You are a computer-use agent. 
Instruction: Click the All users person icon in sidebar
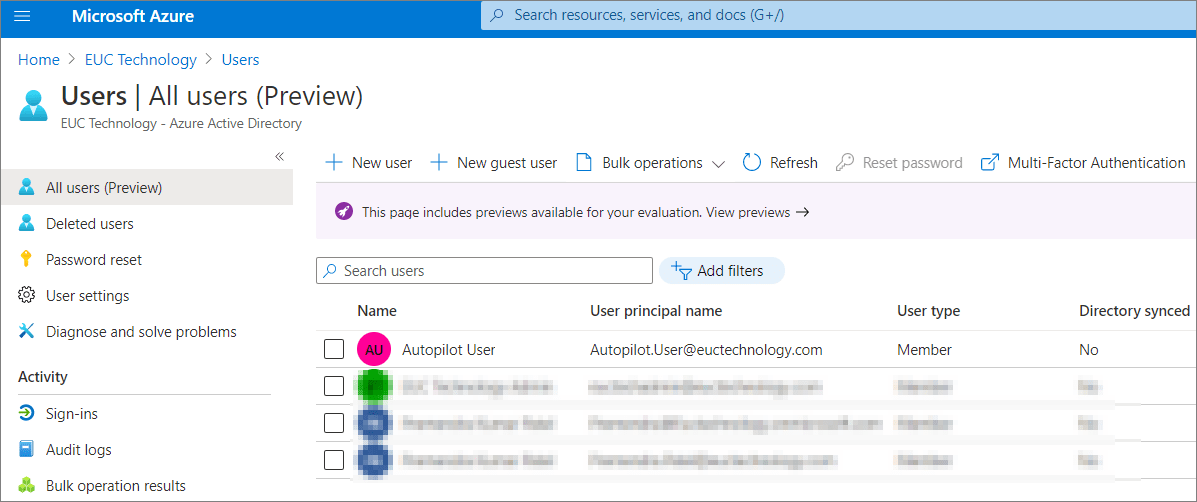point(27,187)
